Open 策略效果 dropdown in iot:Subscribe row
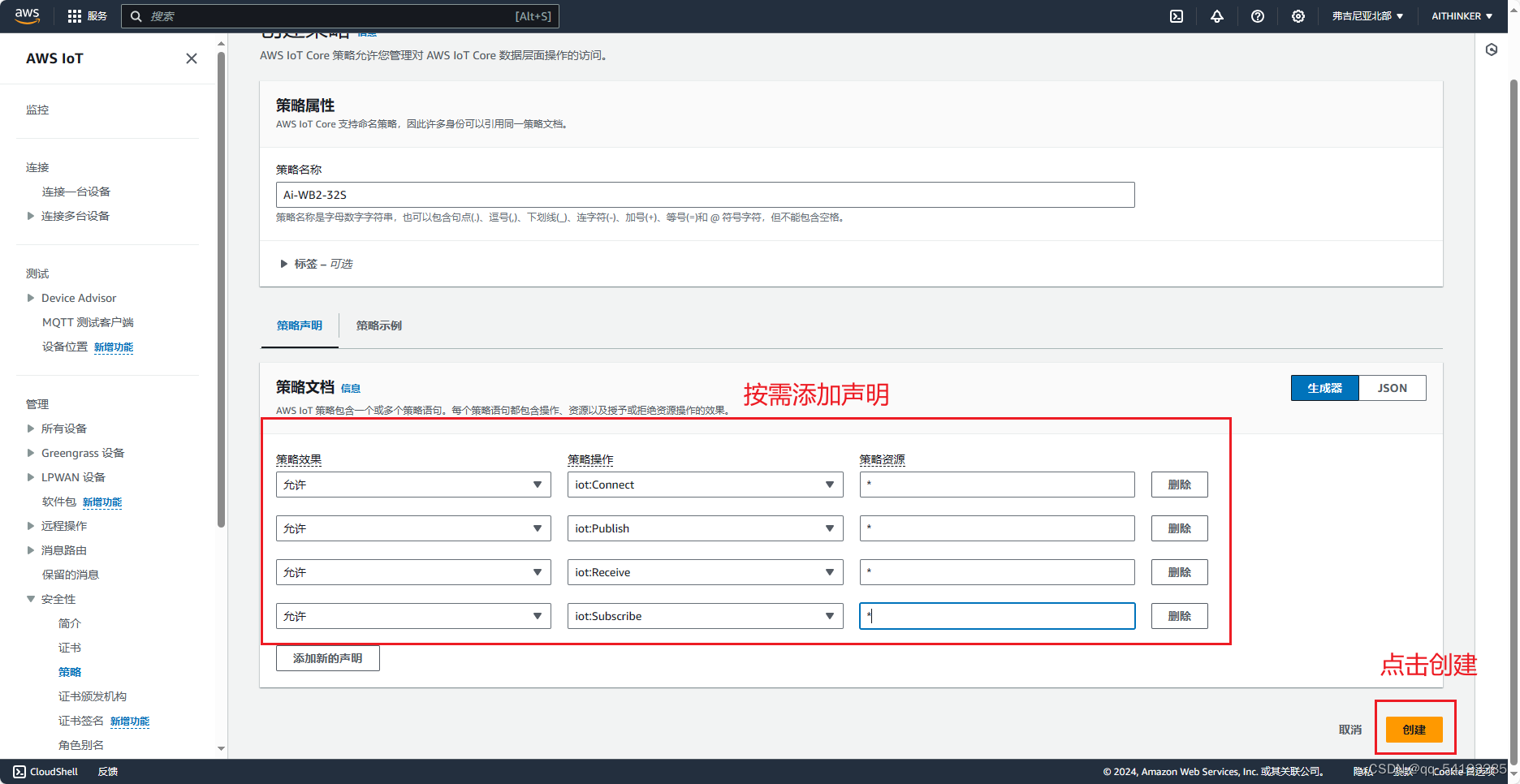 click(413, 616)
